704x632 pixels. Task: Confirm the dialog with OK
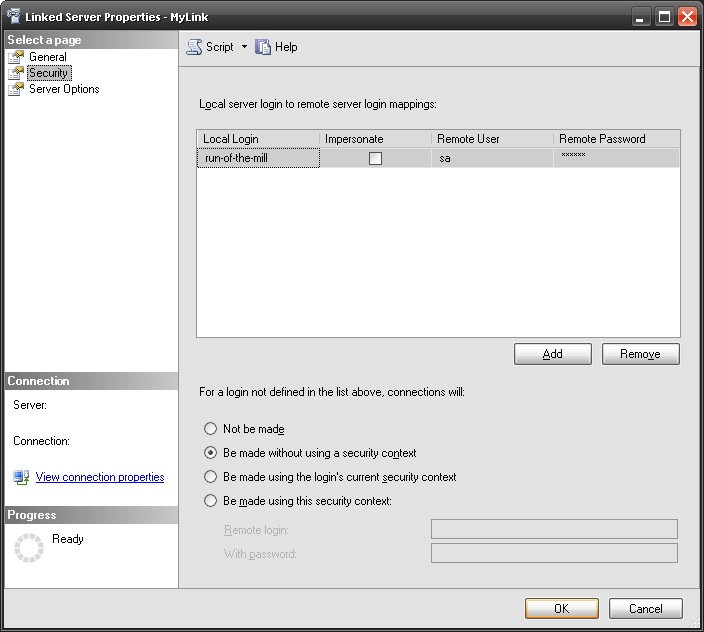point(561,608)
